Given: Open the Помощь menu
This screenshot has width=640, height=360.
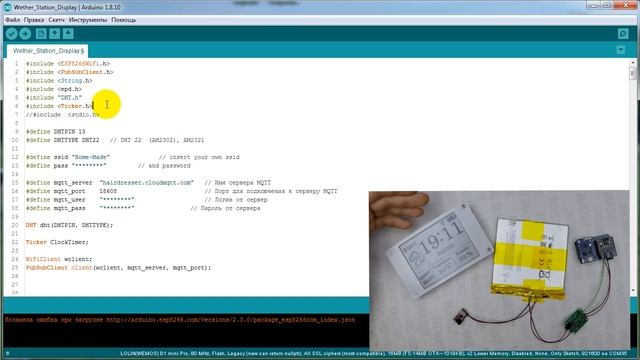Looking at the screenshot, I should pos(124,20).
